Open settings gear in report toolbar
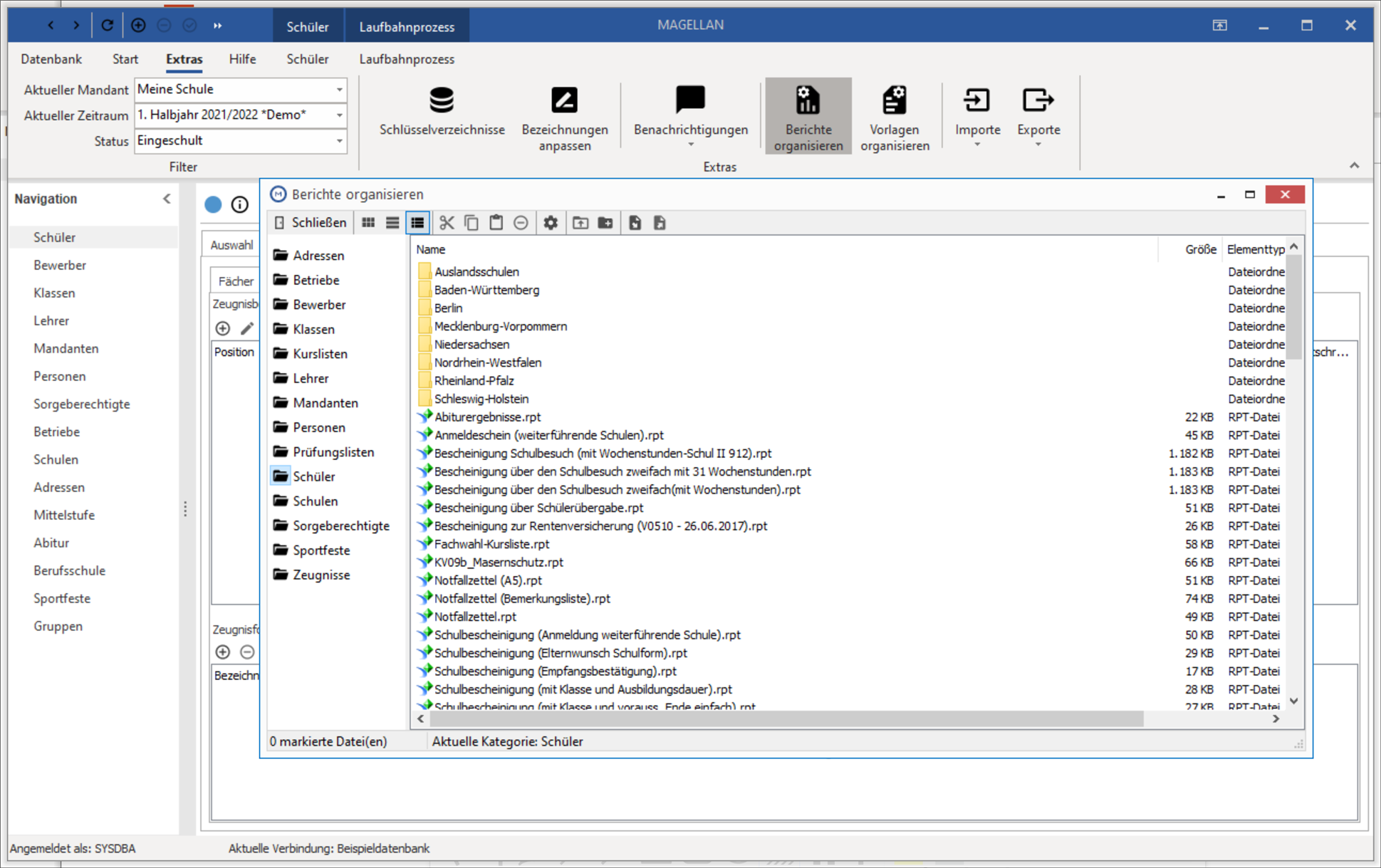This screenshot has height=868, width=1381. click(x=551, y=223)
